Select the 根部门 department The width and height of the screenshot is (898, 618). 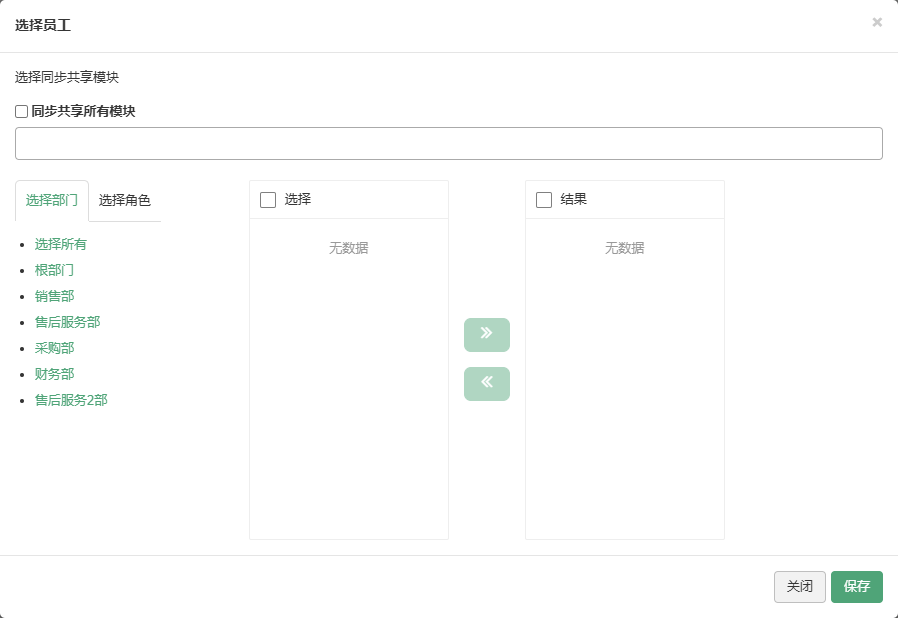[54, 270]
